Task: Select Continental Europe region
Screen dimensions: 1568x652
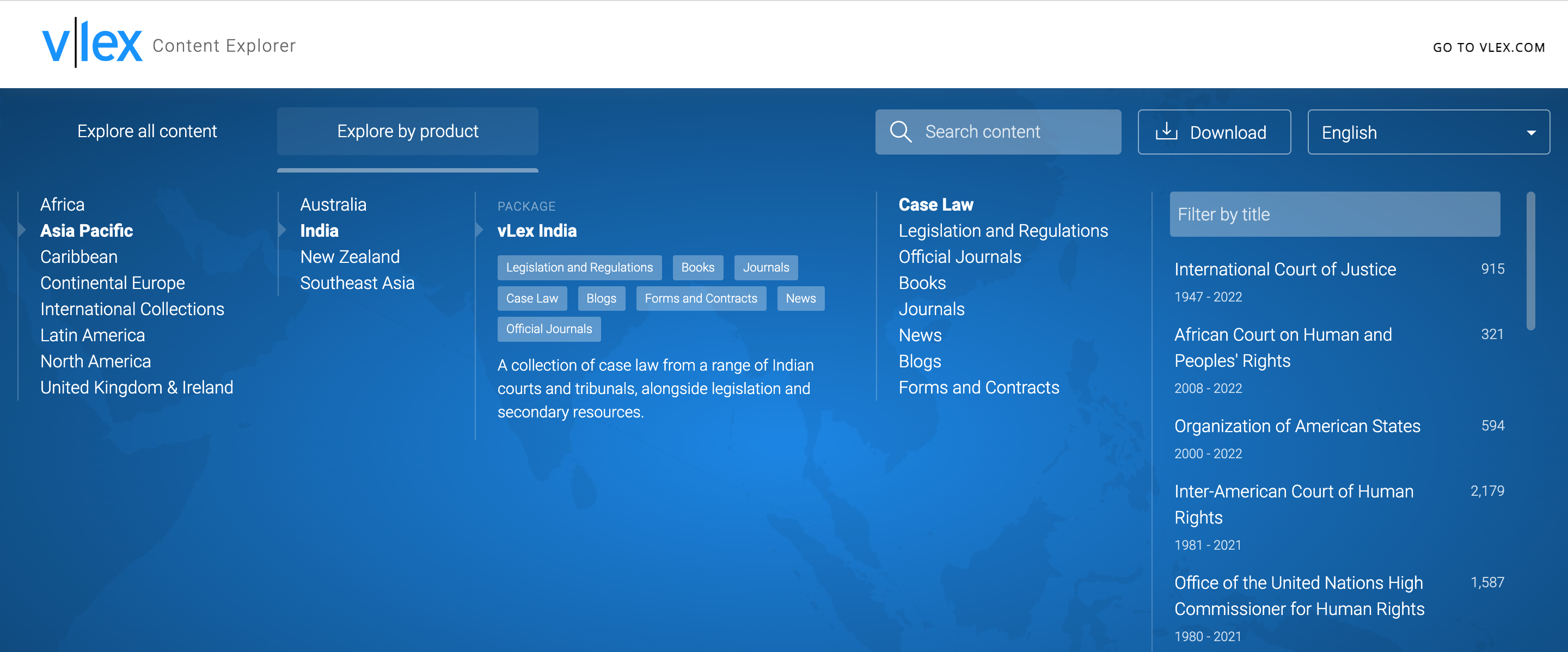Action: point(113,283)
